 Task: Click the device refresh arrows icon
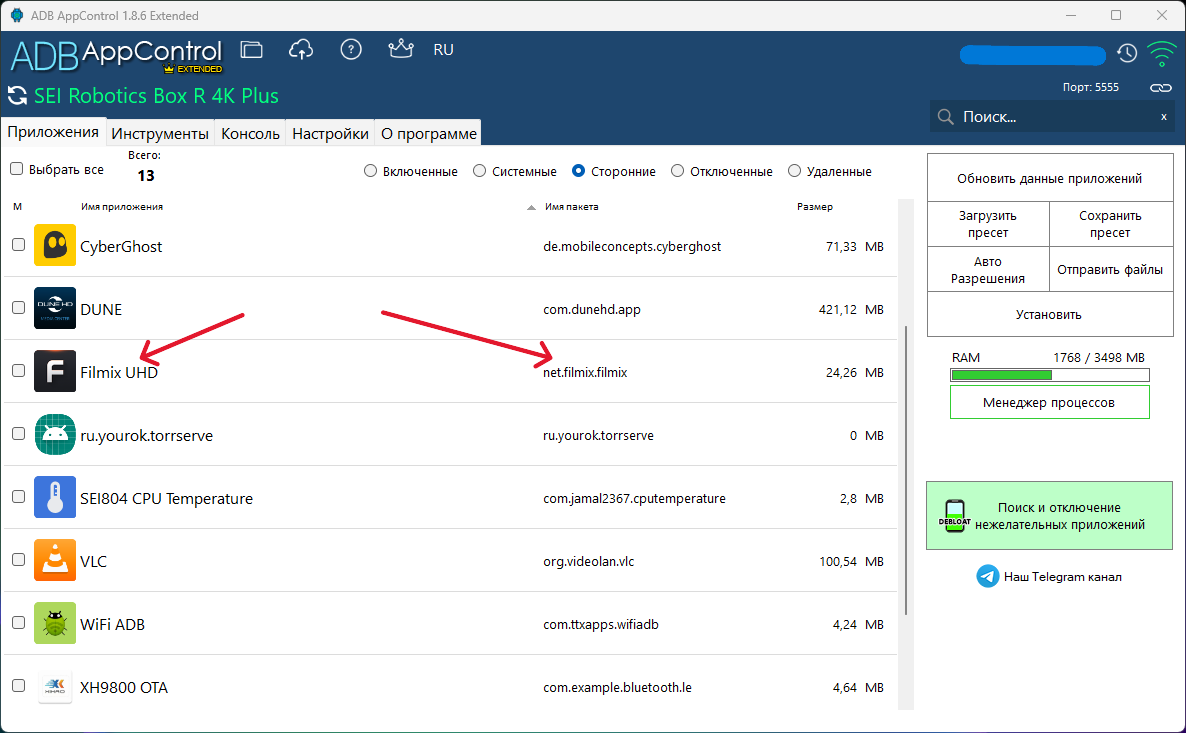17,96
